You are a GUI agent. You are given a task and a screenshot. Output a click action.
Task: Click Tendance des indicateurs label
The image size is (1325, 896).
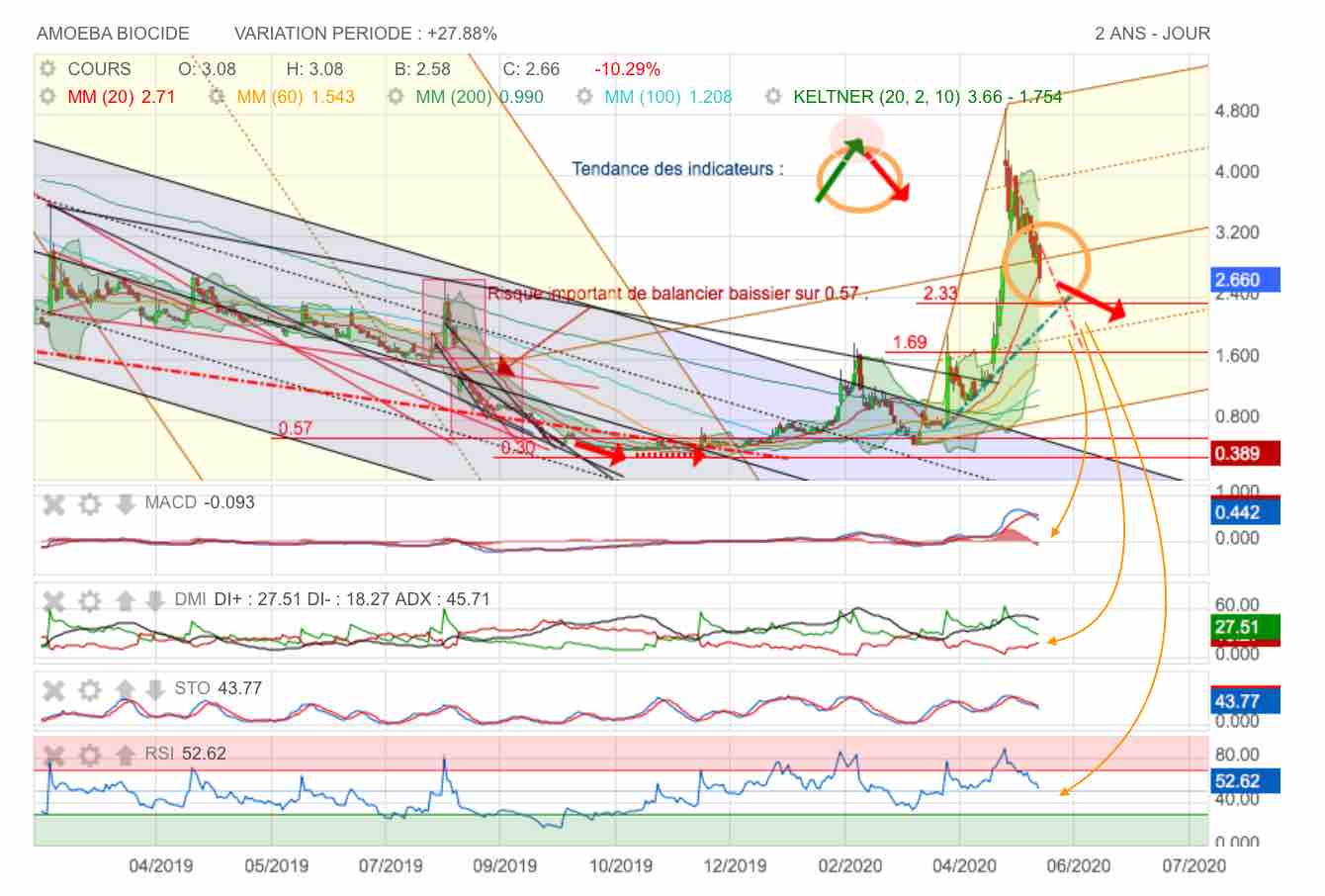tap(677, 169)
